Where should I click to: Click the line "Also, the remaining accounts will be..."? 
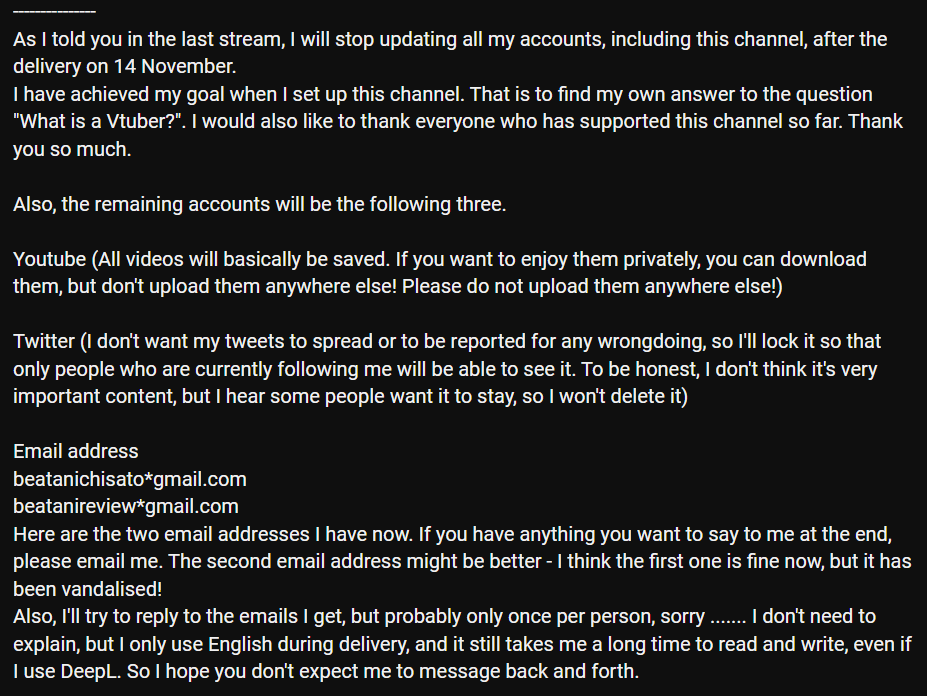(x=260, y=204)
